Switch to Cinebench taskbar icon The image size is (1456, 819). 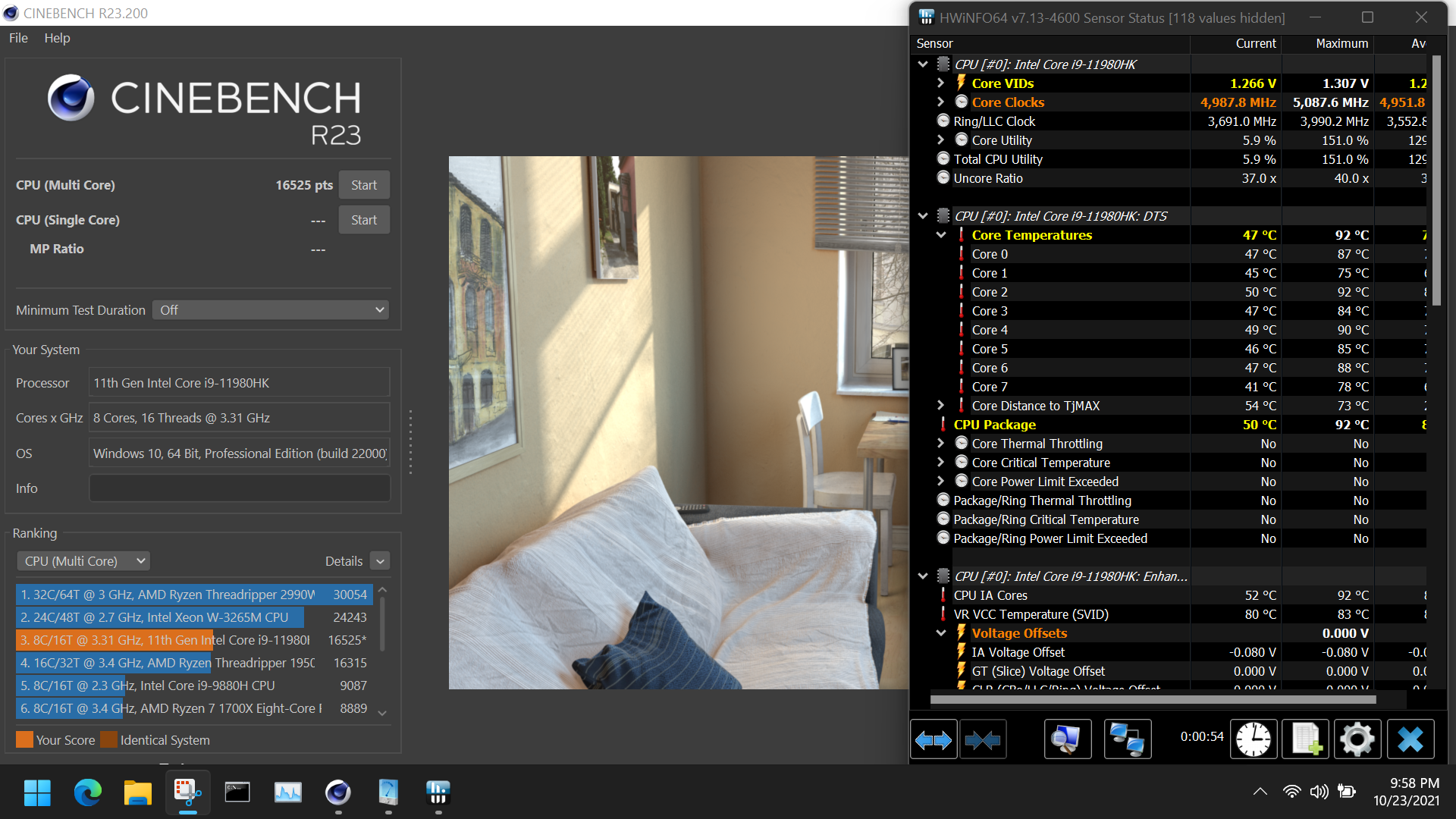337,793
